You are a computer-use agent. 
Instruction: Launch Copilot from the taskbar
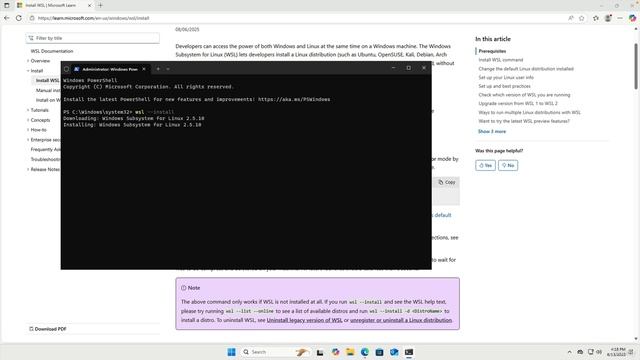tap(336, 352)
